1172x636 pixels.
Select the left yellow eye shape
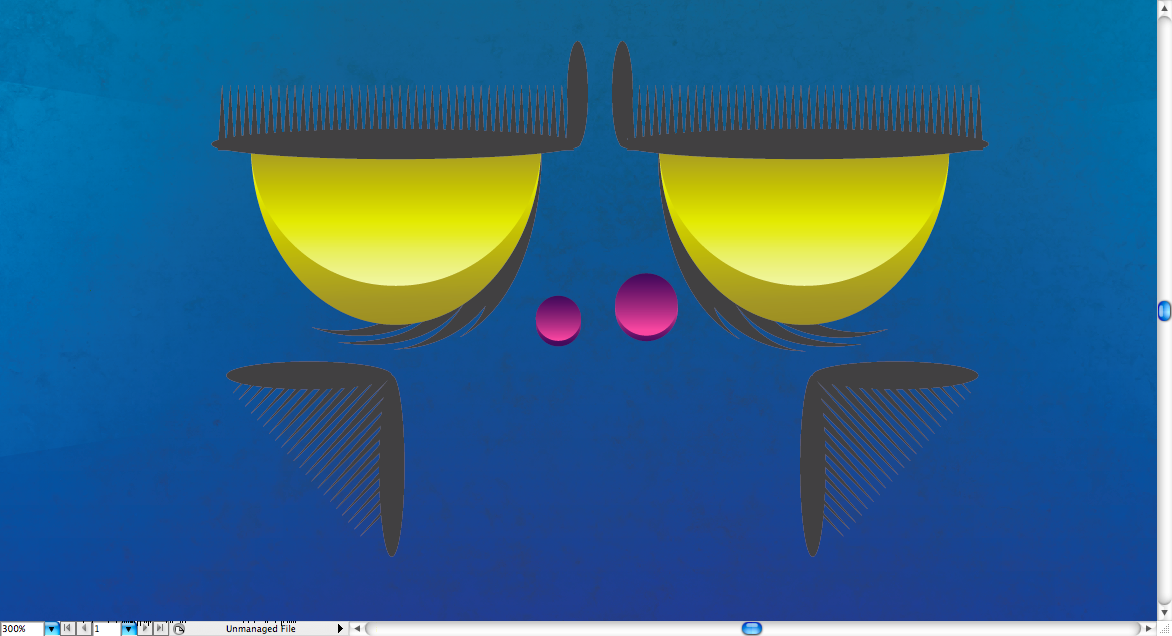pyautogui.click(x=396, y=230)
